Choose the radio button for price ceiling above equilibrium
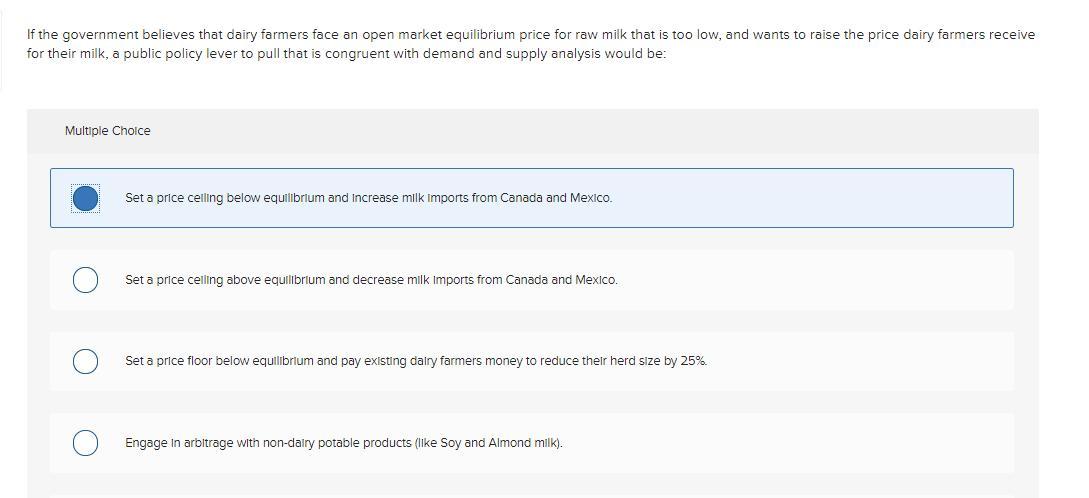The height and width of the screenshot is (498, 1089). (x=86, y=280)
